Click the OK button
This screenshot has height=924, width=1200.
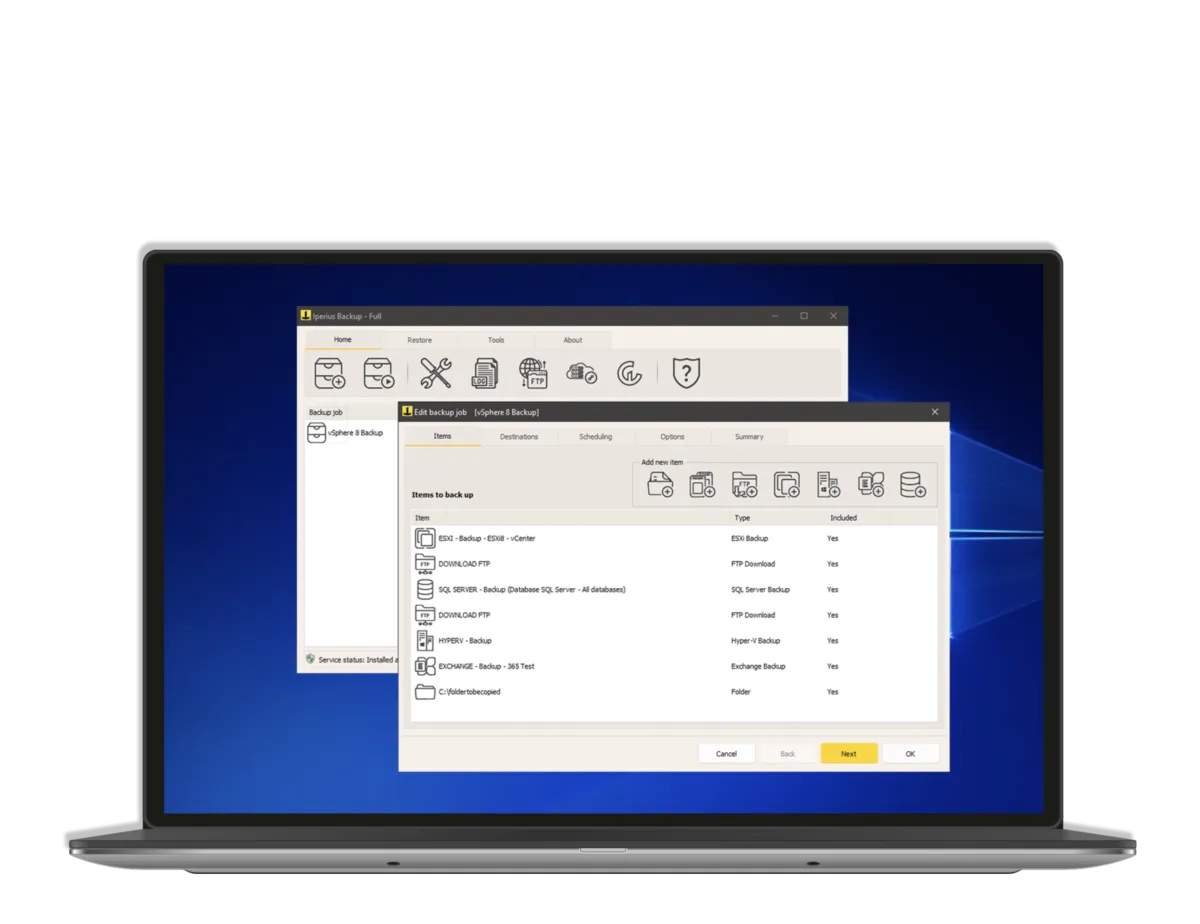point(910,754)
